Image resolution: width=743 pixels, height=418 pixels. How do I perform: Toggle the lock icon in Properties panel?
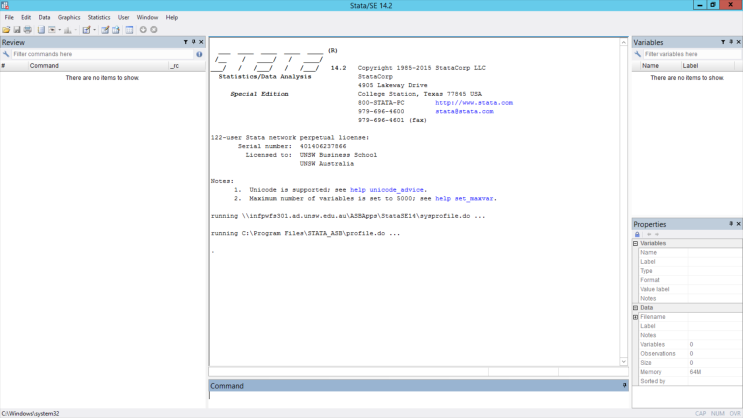pos(638,234)
